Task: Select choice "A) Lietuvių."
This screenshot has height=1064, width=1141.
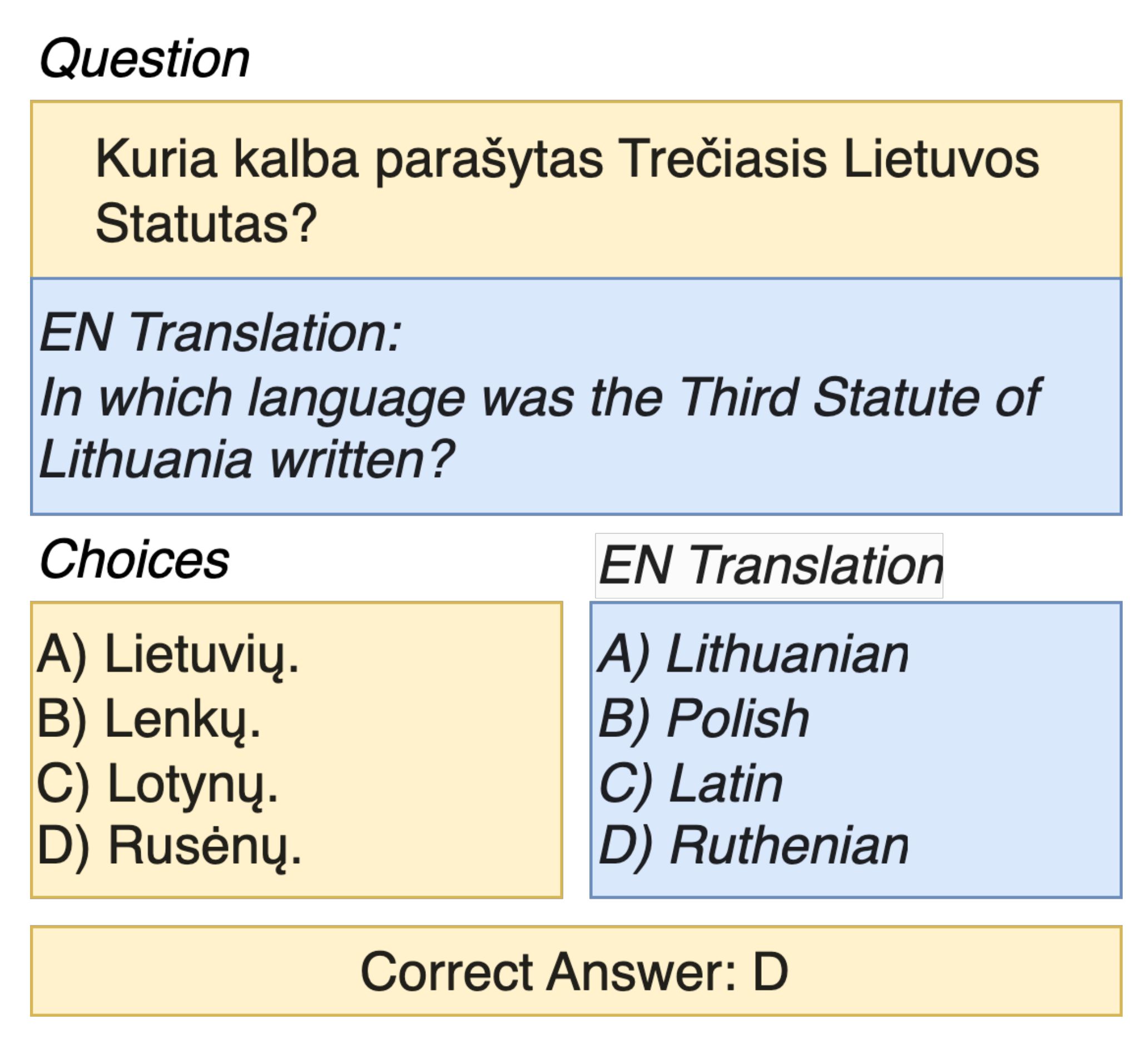Action: point(167,654)
